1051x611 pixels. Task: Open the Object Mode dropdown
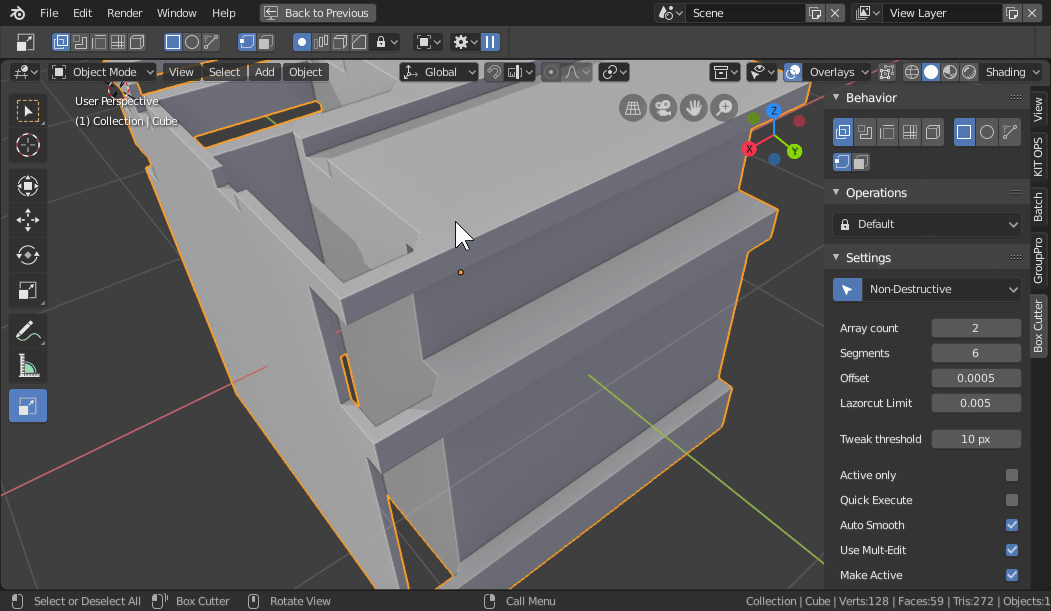pos(103,72)
